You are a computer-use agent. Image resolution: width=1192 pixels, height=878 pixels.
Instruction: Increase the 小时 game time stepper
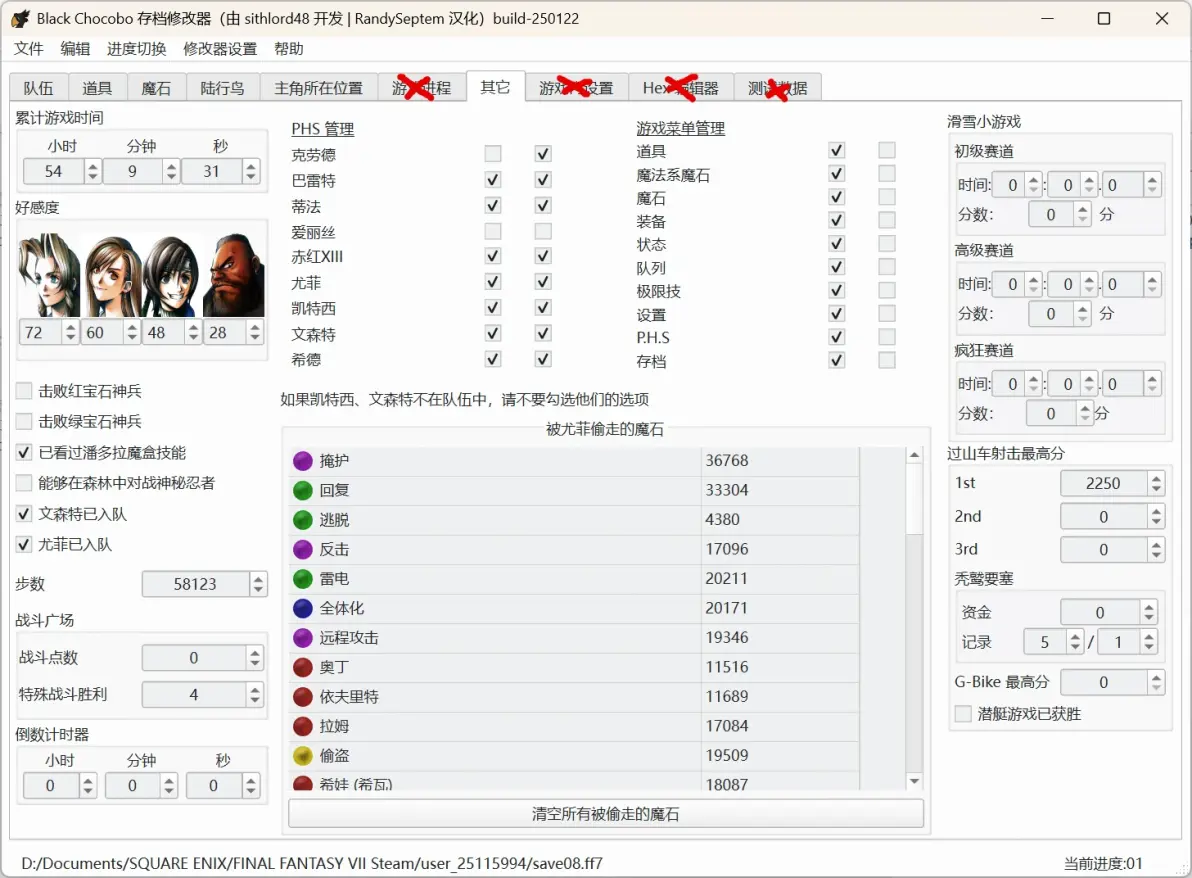(93, 166)
